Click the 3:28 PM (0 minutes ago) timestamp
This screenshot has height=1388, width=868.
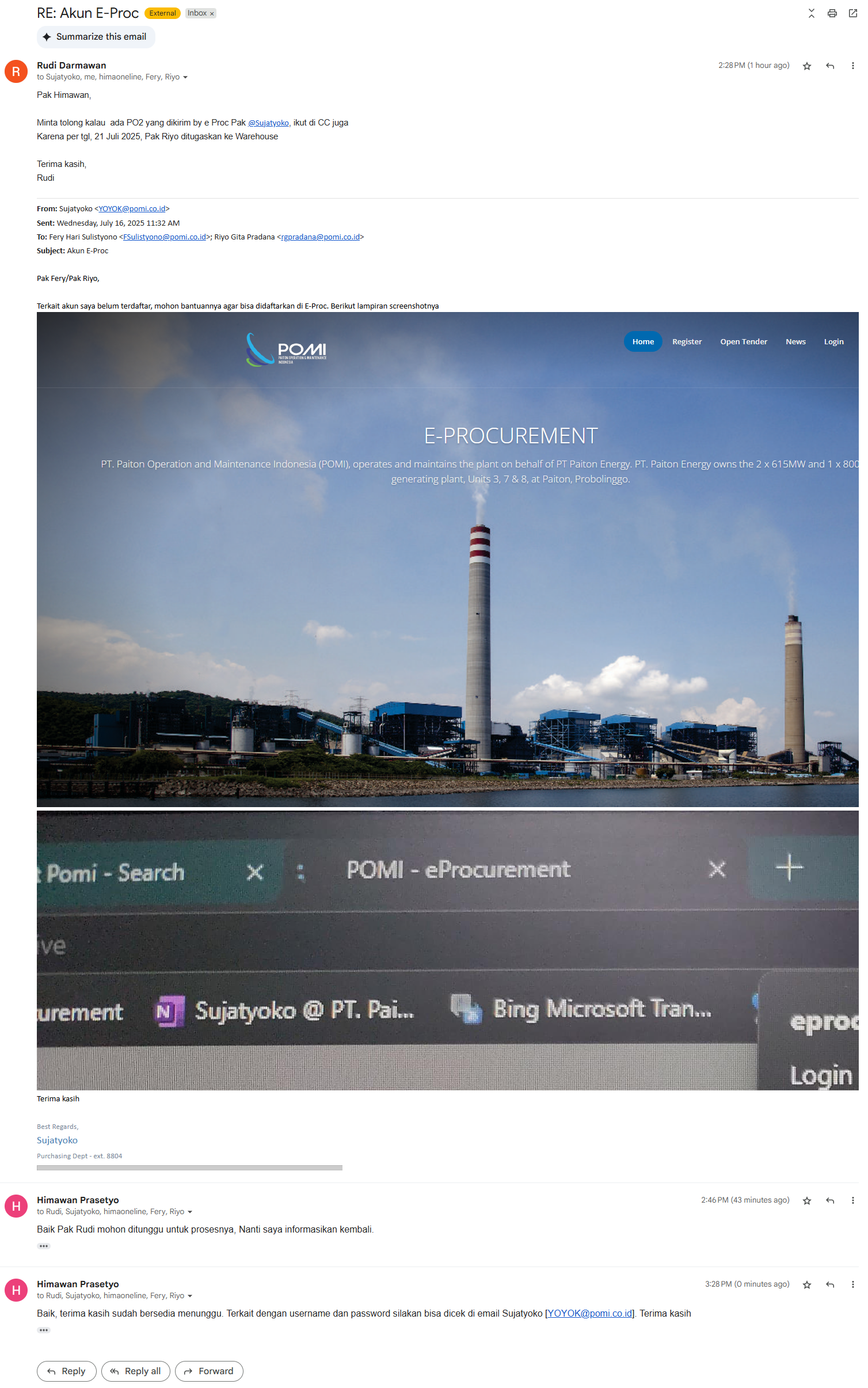748,1284
